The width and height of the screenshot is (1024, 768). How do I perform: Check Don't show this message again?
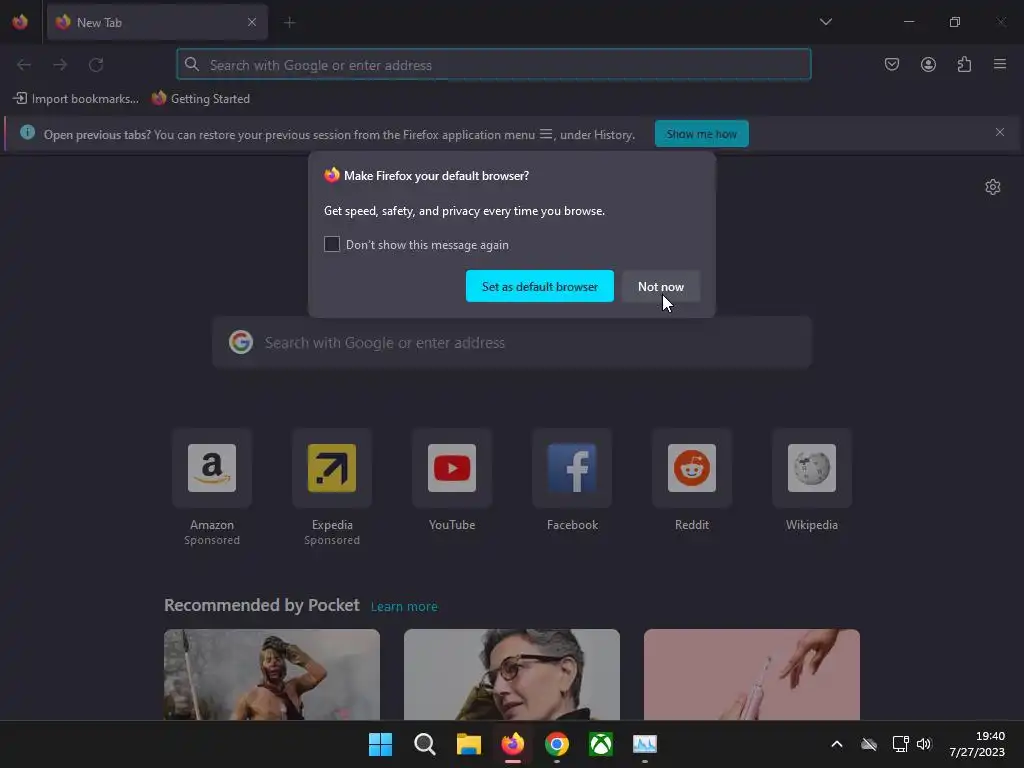(x=332, y=244)
